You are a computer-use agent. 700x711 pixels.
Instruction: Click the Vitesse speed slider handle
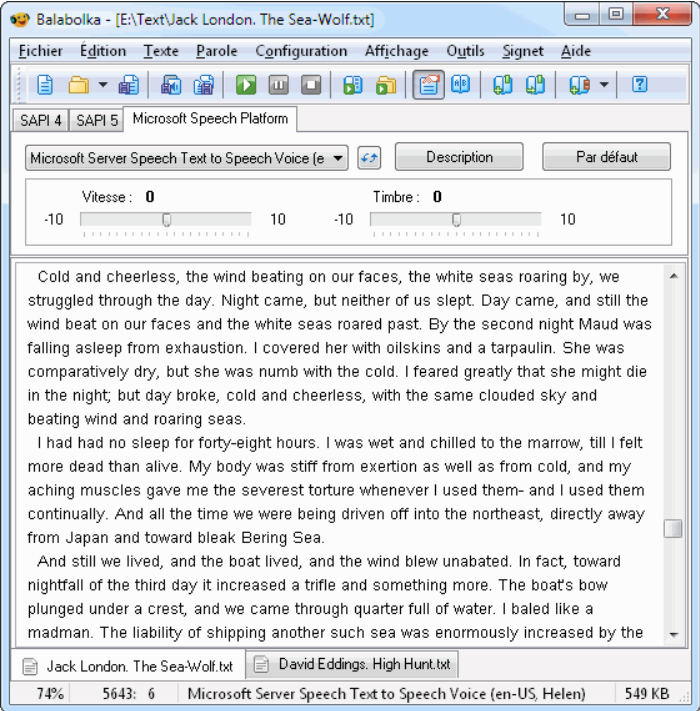pos(167,219)
